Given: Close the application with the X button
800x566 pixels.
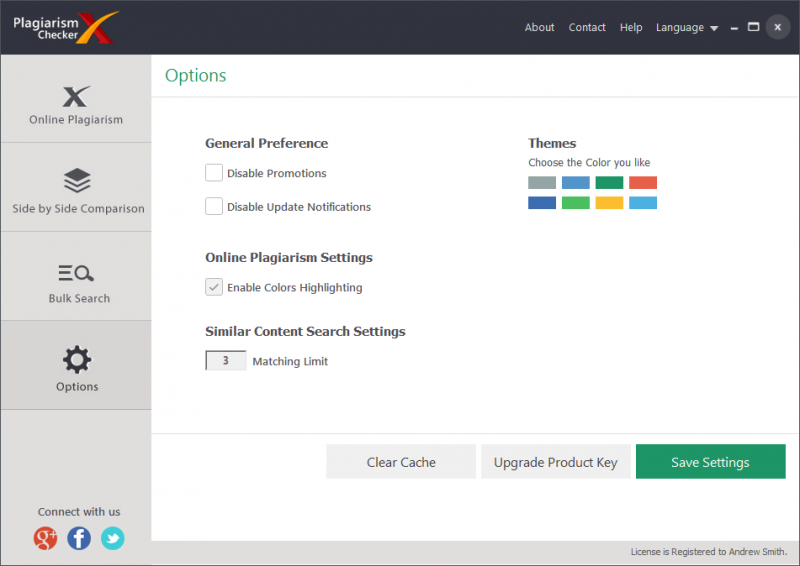Looking at the screenshot, I should pyautogui.click(x=778, y=27).
